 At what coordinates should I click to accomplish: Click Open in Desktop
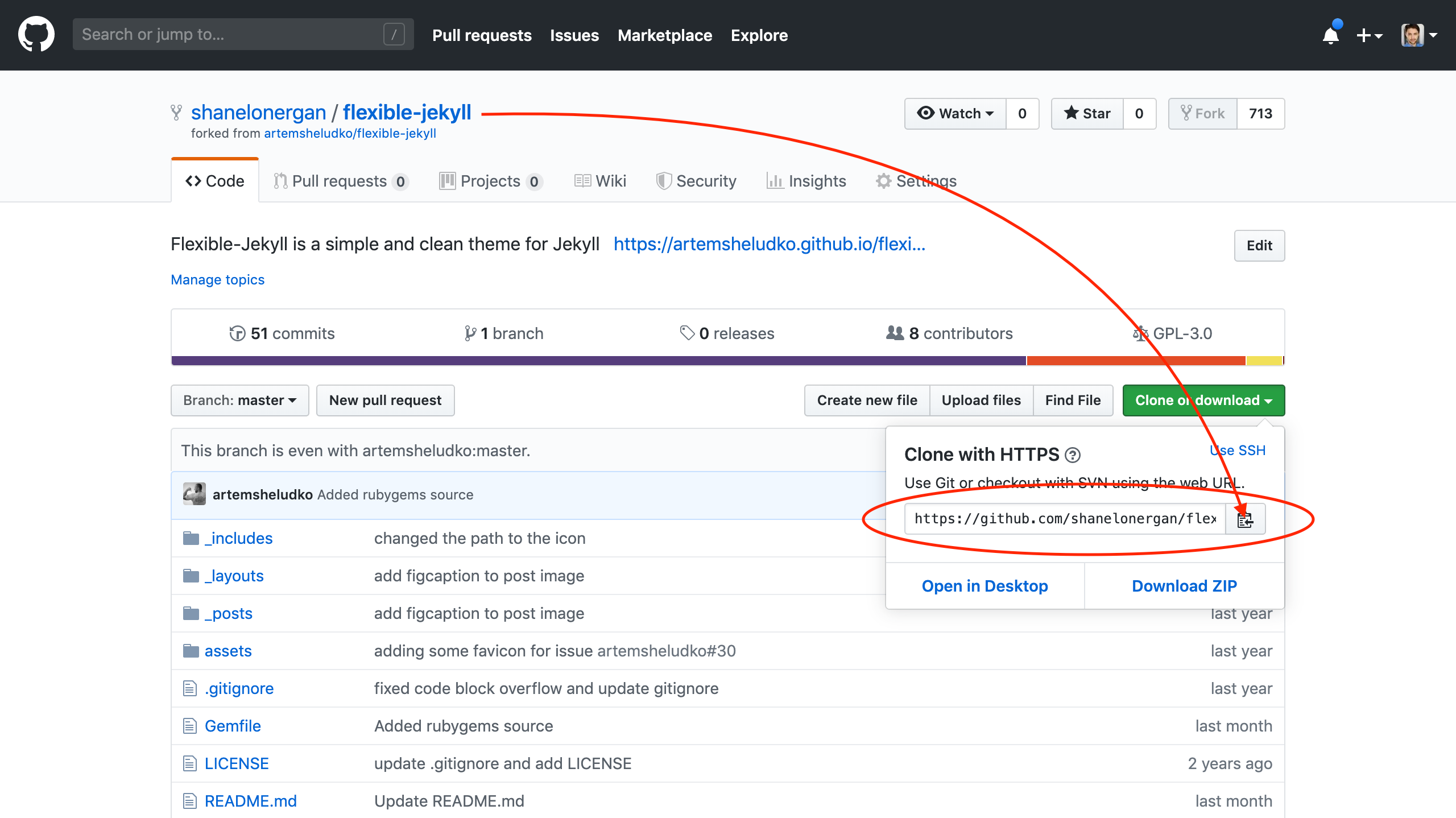985,585
